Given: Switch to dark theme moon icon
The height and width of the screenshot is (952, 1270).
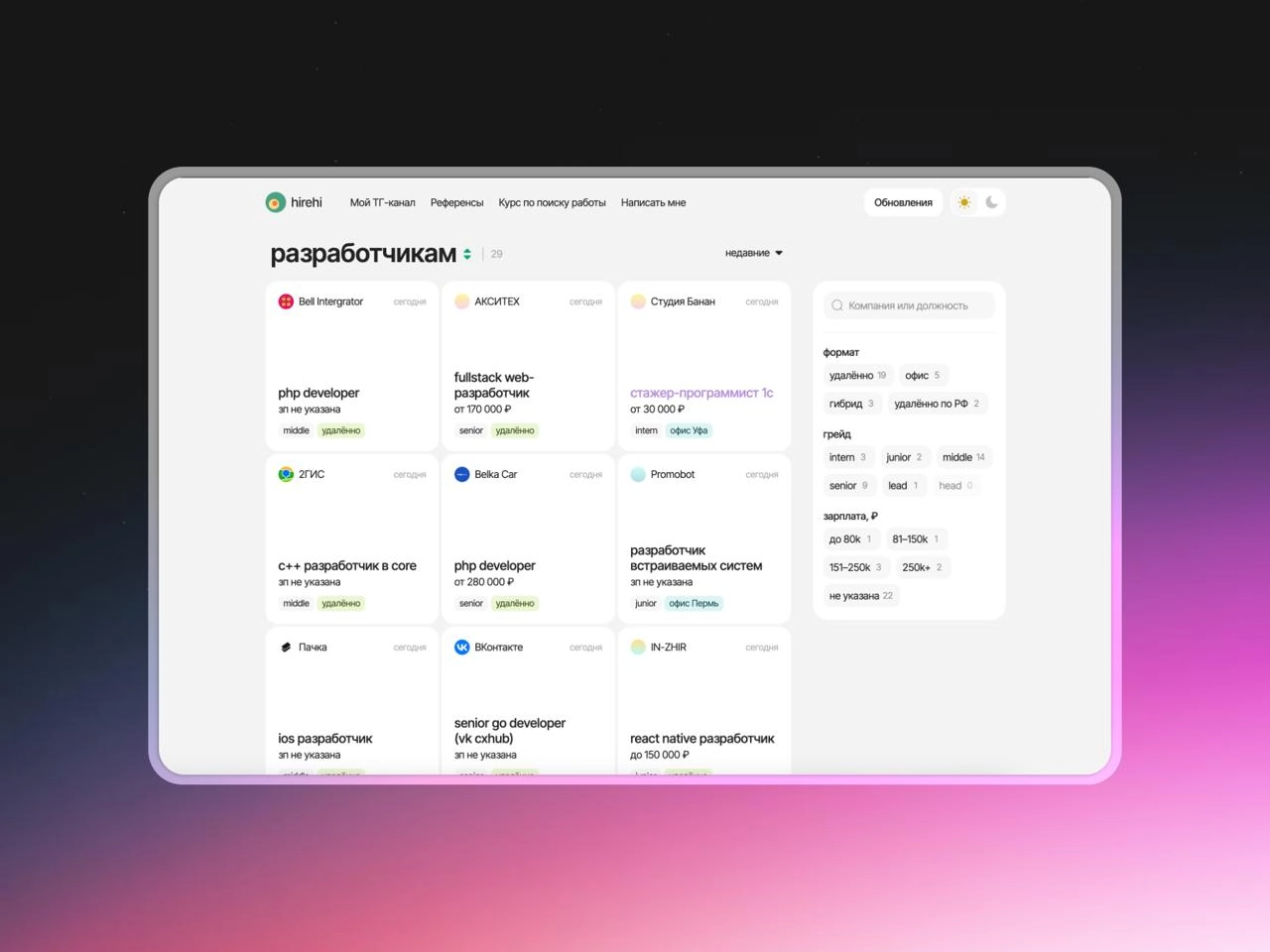Looking at the screenshot, I should [x=992, y=202].
